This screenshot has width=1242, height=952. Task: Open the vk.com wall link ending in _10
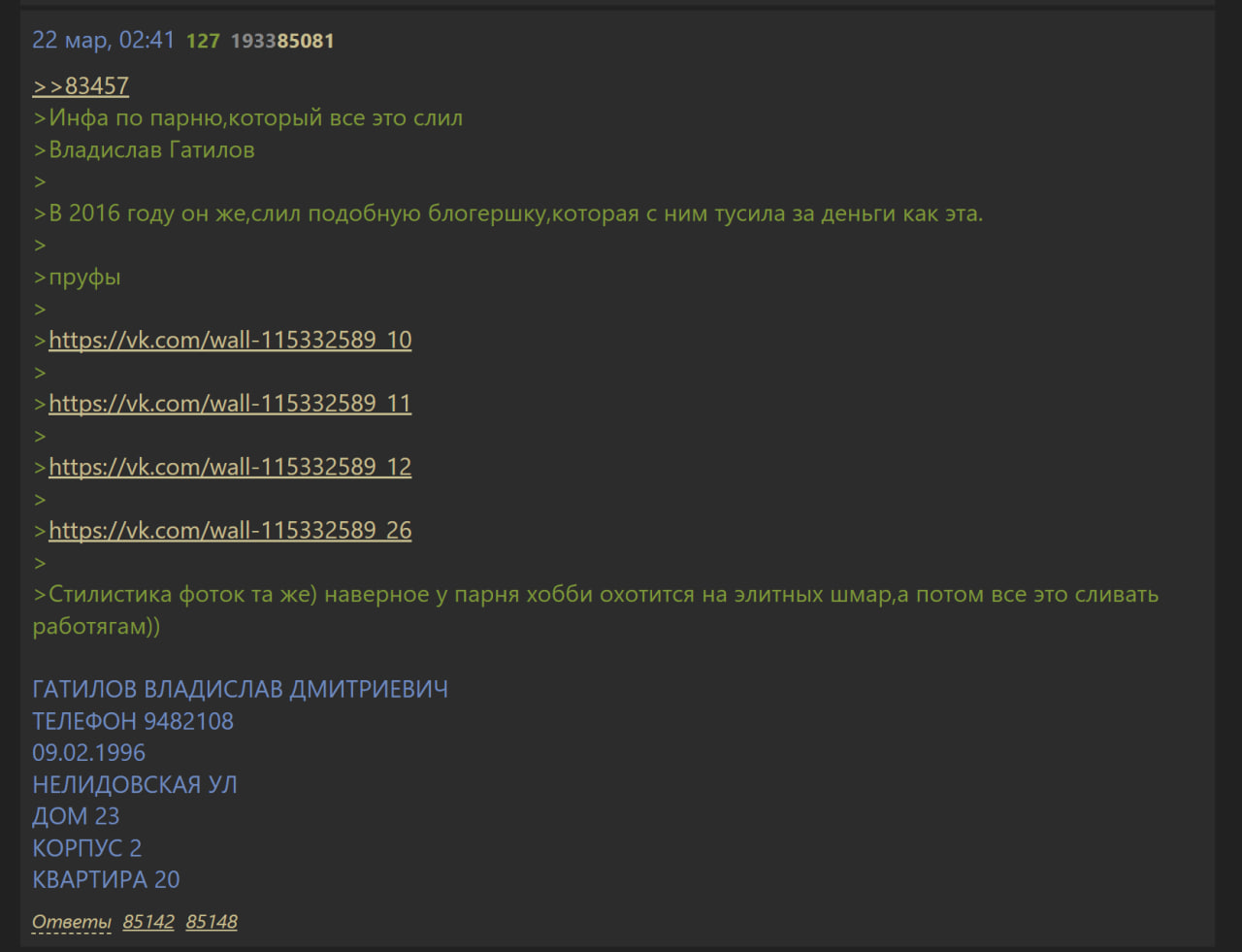click(230, 340)
